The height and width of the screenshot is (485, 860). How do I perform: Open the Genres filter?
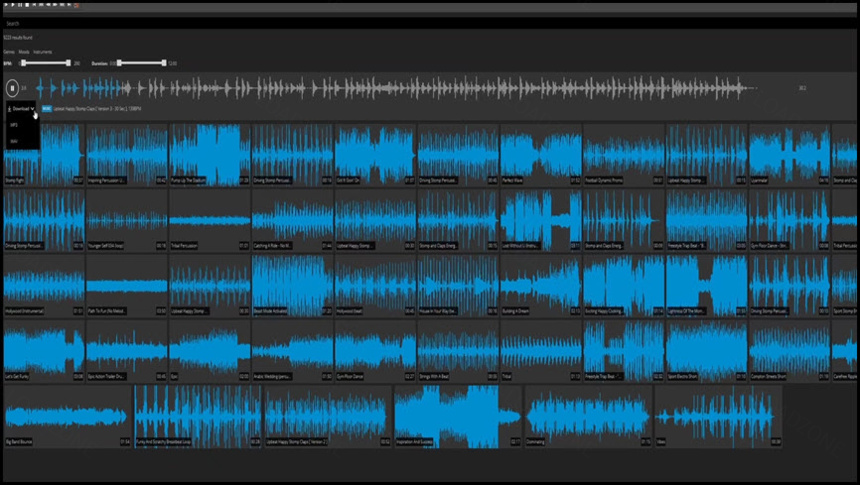click(9, 52)
